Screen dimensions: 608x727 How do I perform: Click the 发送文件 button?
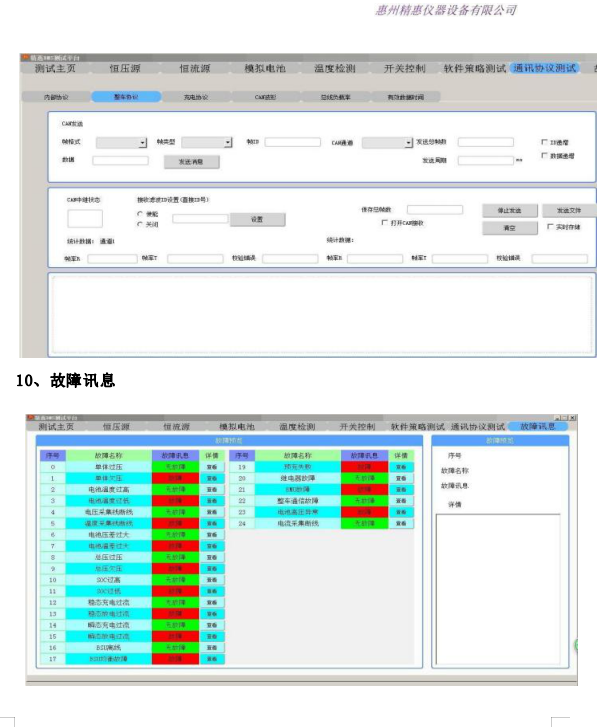coord(568,211)
